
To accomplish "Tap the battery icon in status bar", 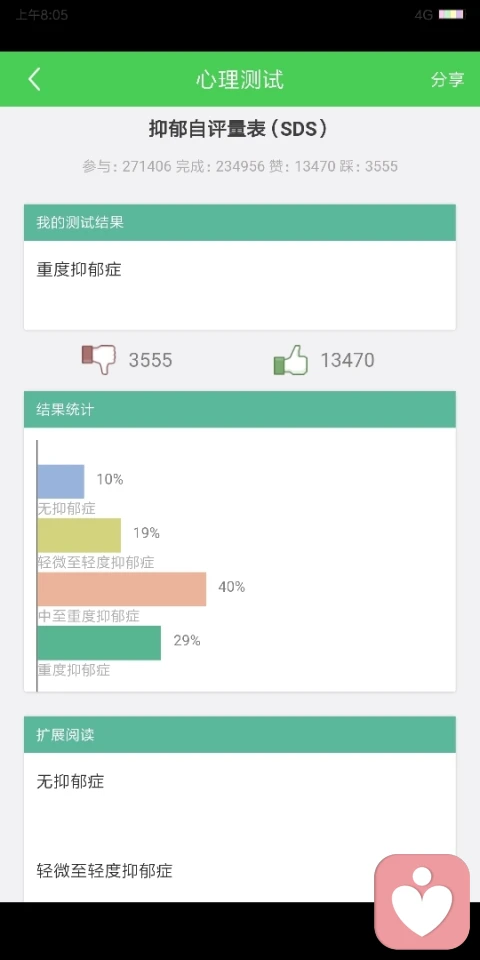I will click(x=451, y=15).
